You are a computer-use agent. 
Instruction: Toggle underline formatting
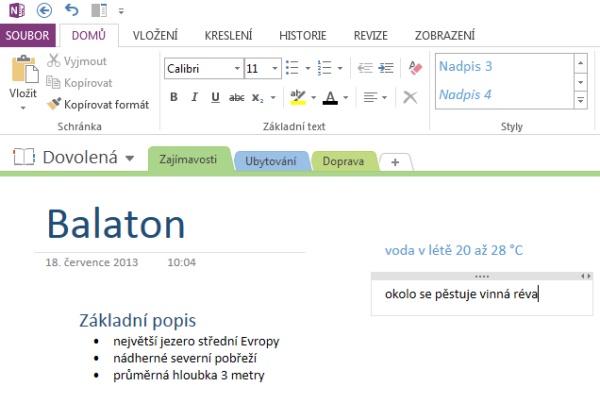point(215,97)
